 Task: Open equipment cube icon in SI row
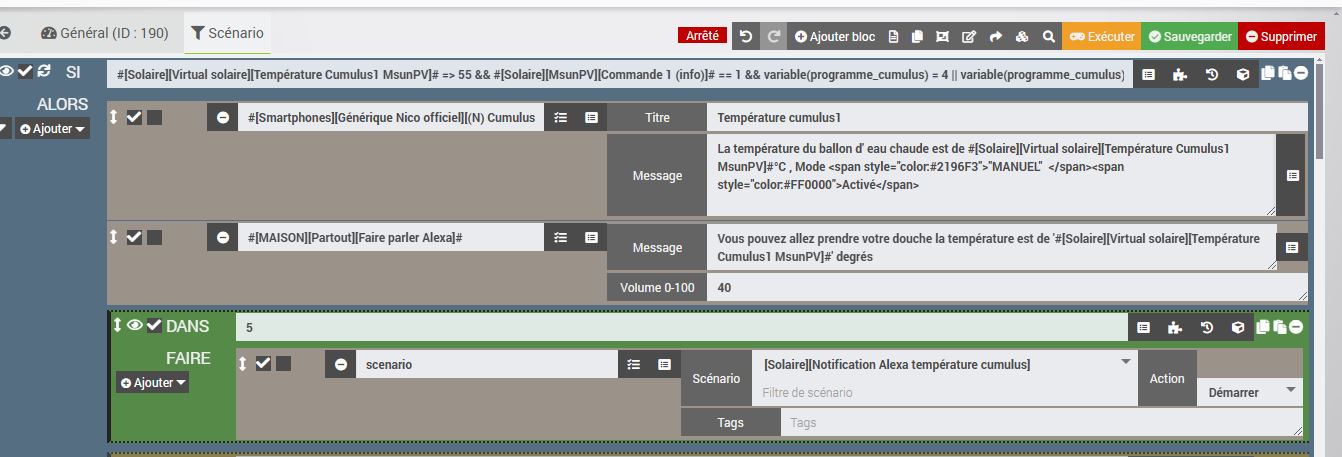(1242, 74)
